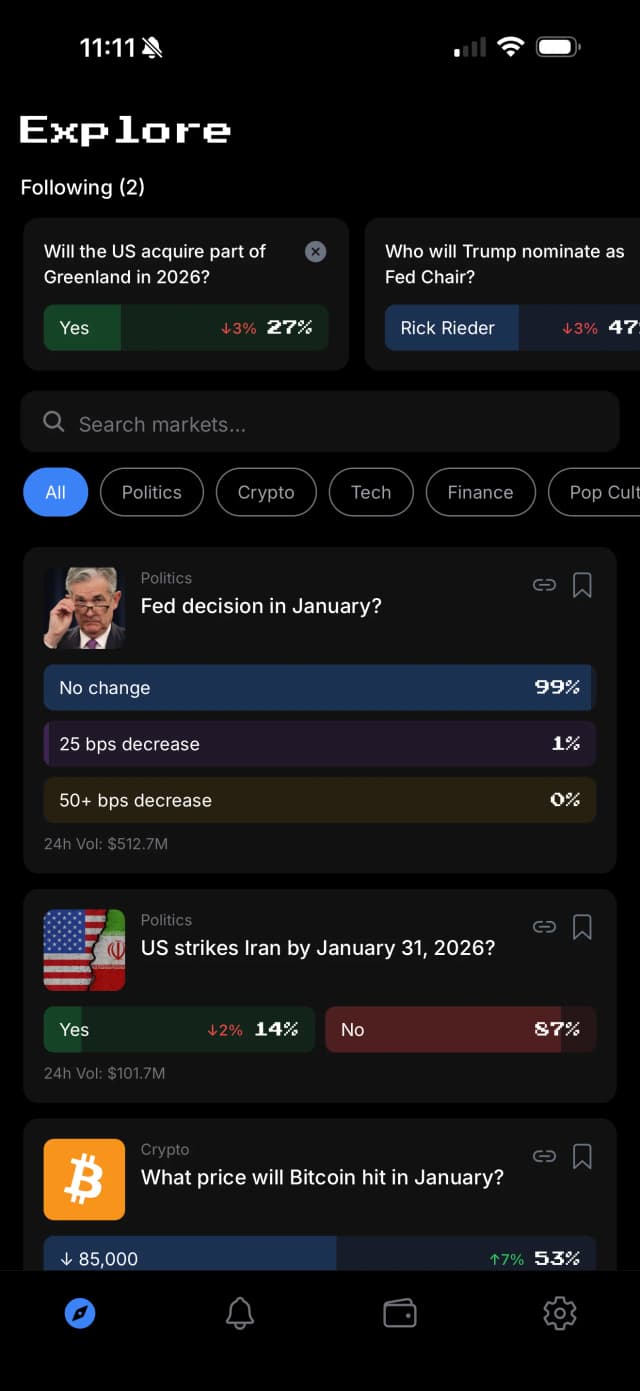Open settings using the gear icon
This screenshot has height=1391, width=640.
click(x=560, y=1313)
